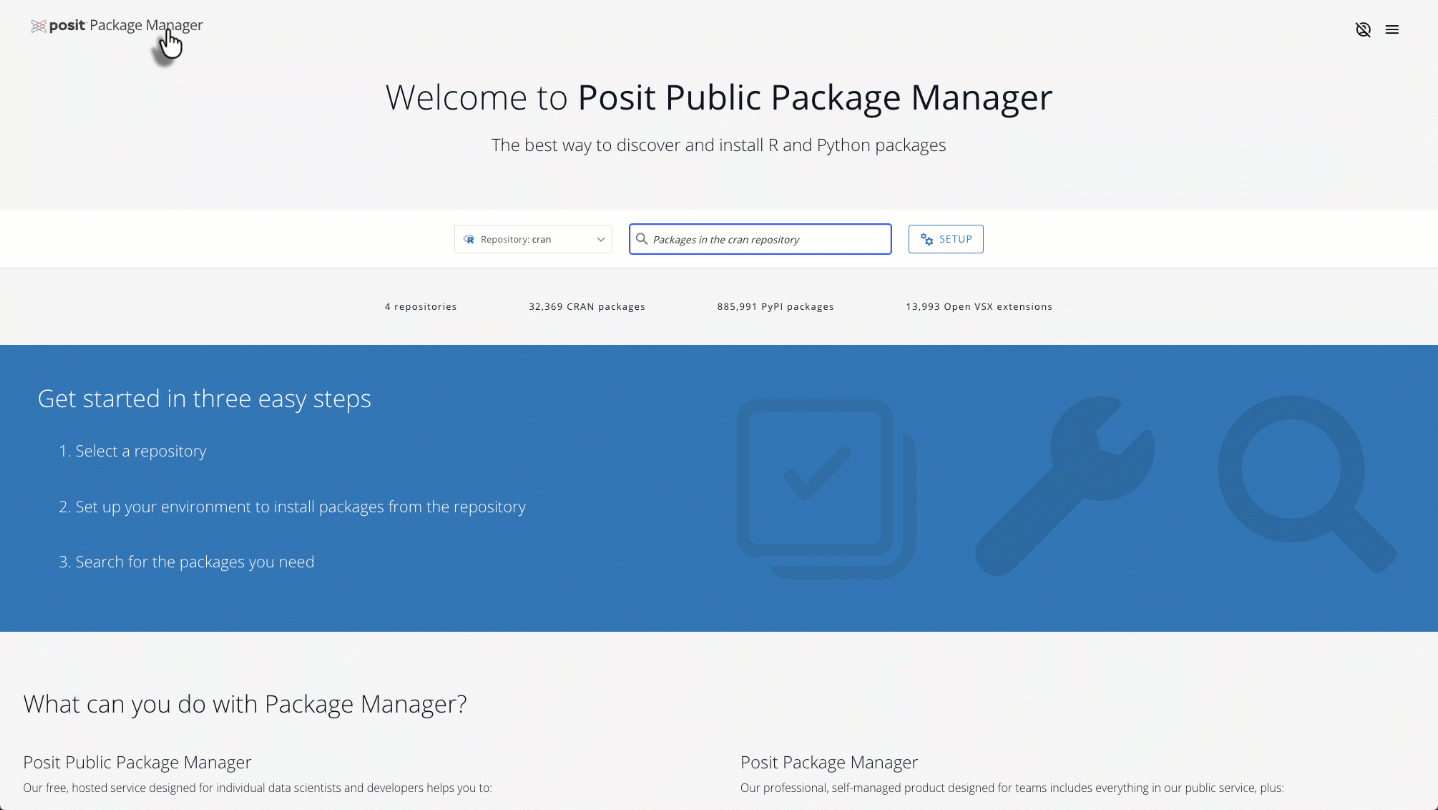The width and height of the screenshot is (1438, 810).
Task: Toggle the dark mode icon in header
Action: [1363, 30]
